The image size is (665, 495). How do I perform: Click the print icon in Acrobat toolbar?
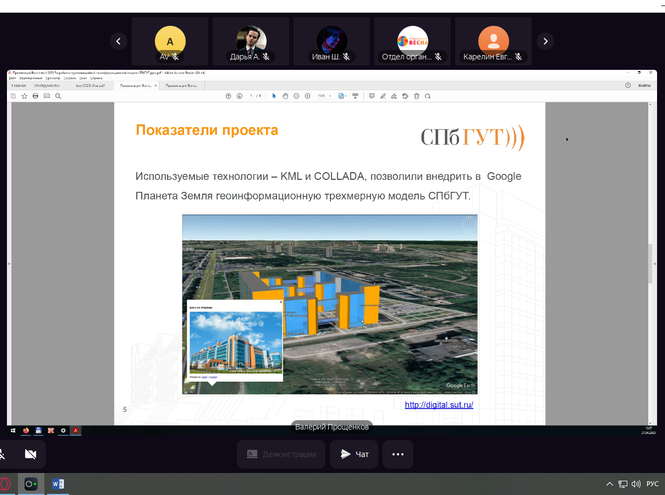pyautogui.click(x=36, y=96)
